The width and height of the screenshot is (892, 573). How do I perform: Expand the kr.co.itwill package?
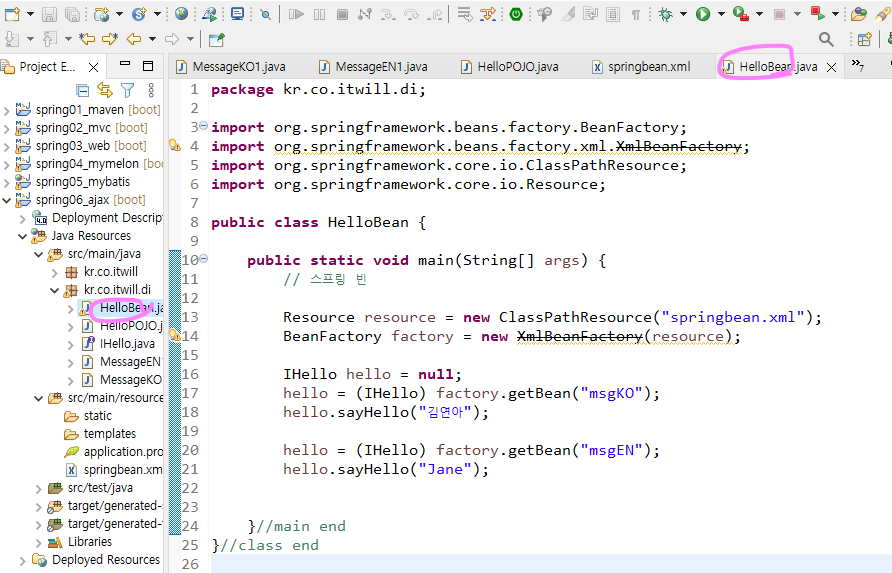pos(55,272)
